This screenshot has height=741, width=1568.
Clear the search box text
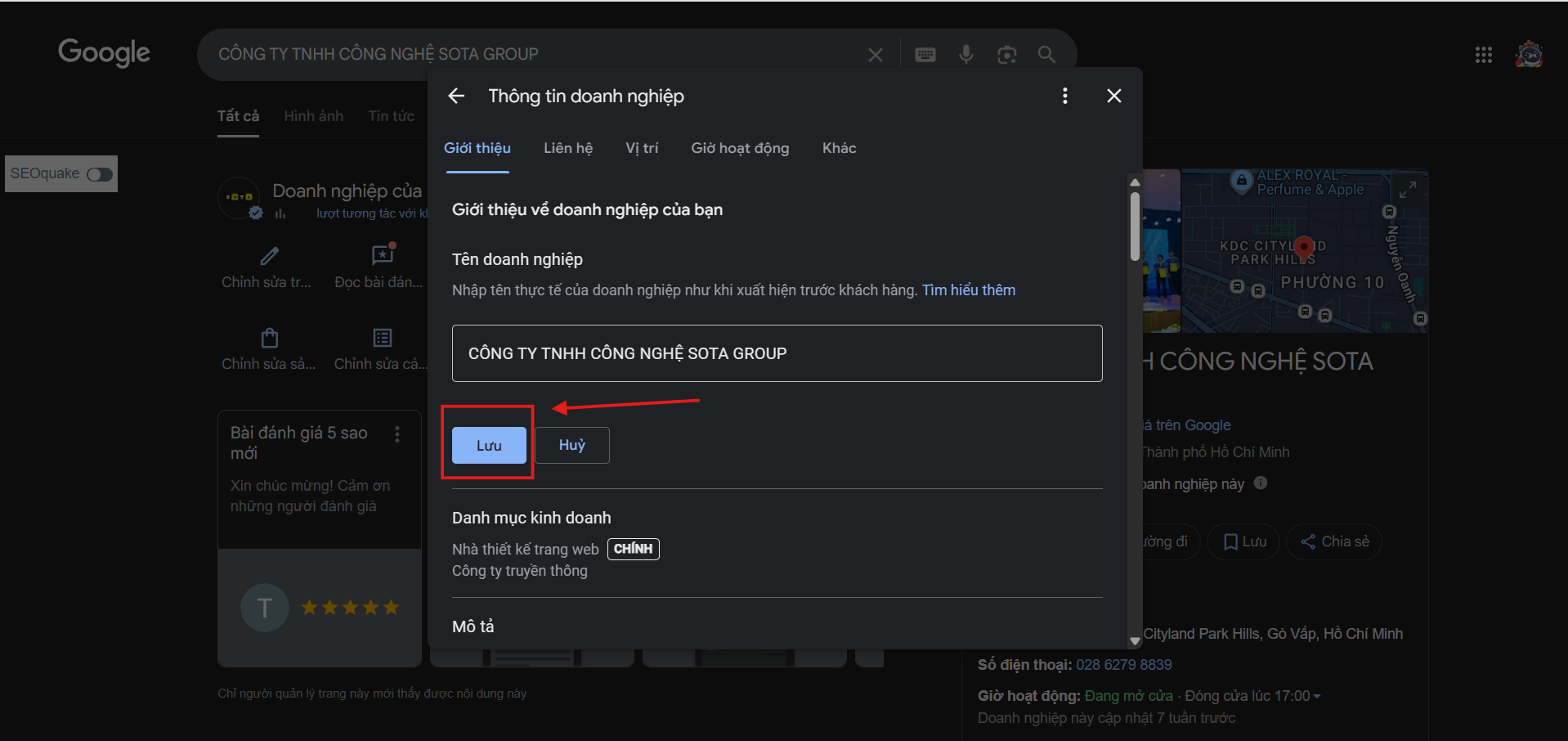tap(875, 54)
